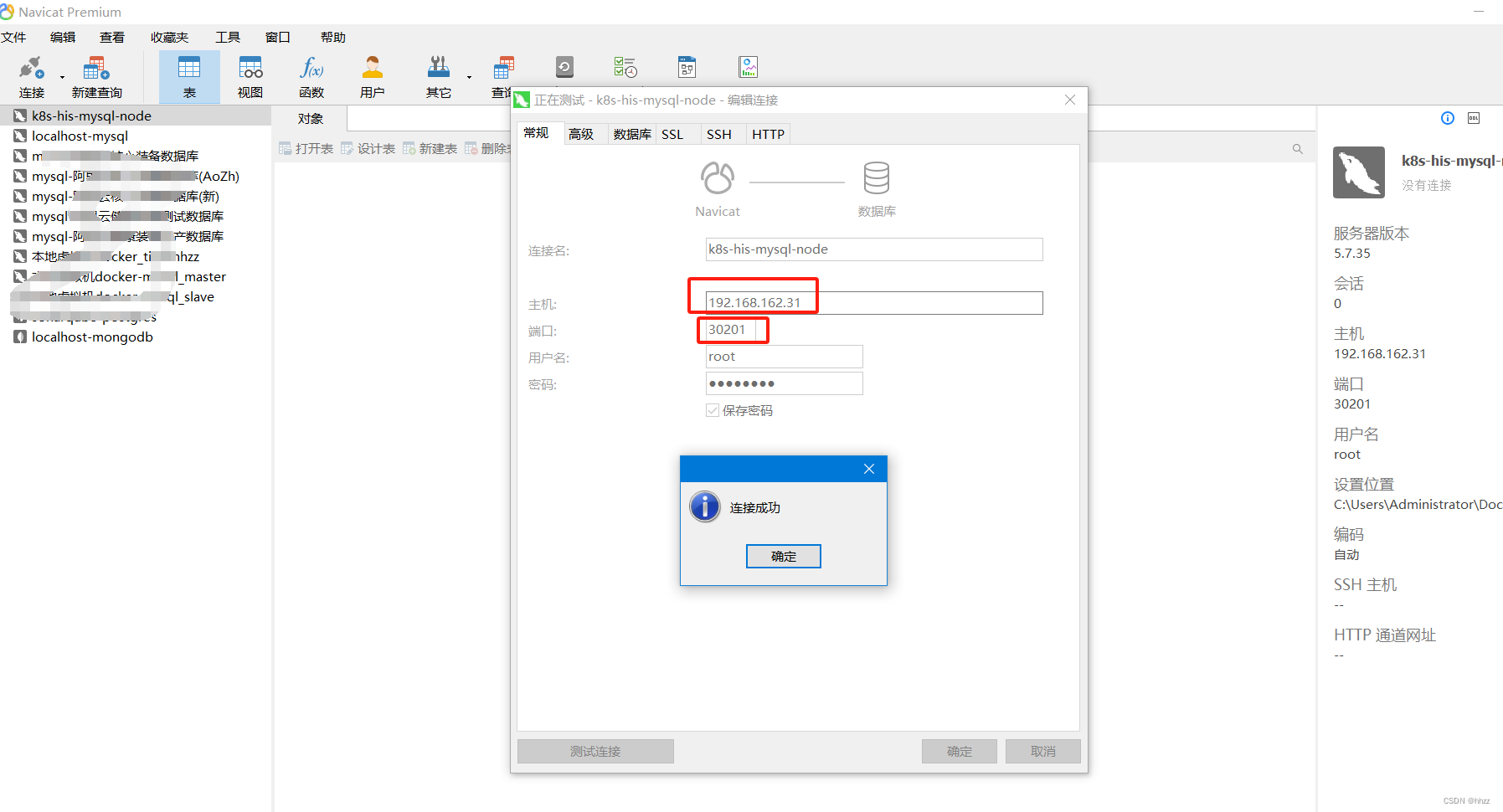This screenshot has width=1503, height=812.
Task: Click the Model toolbar icon
Action: point(687,67)
